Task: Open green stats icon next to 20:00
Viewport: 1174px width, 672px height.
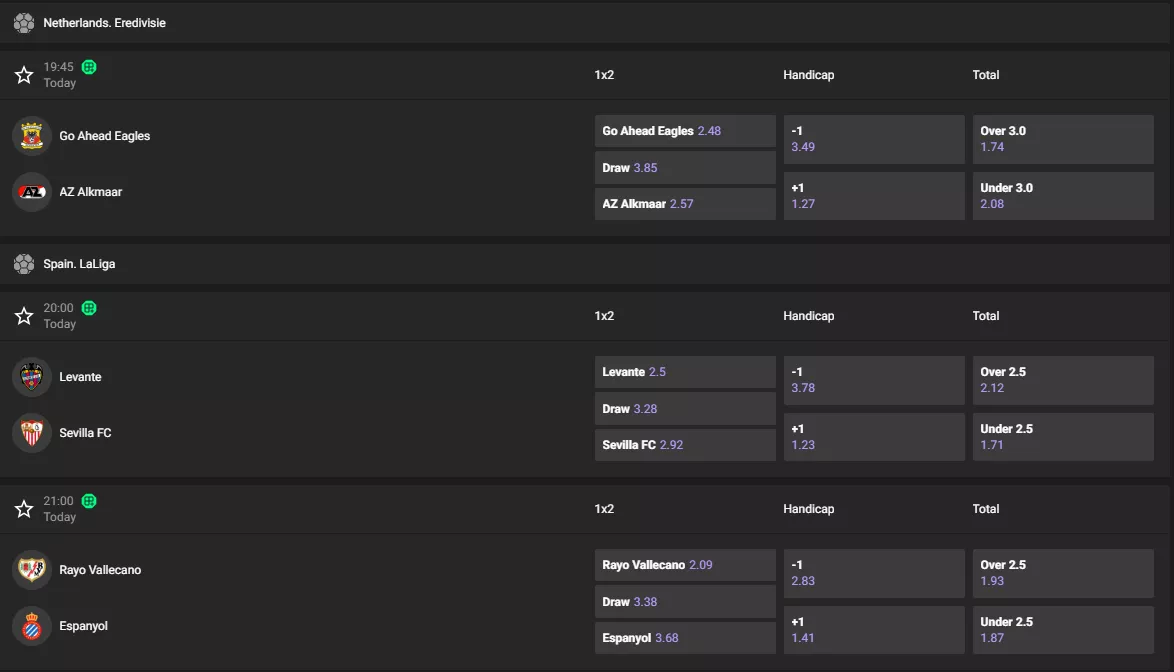Action: 89,308
